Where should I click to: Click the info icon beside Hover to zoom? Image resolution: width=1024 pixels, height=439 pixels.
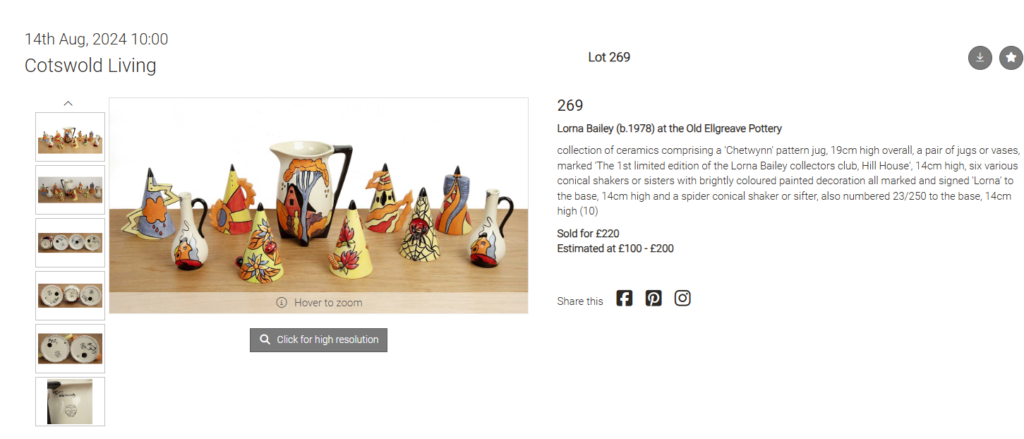point(281,302)
